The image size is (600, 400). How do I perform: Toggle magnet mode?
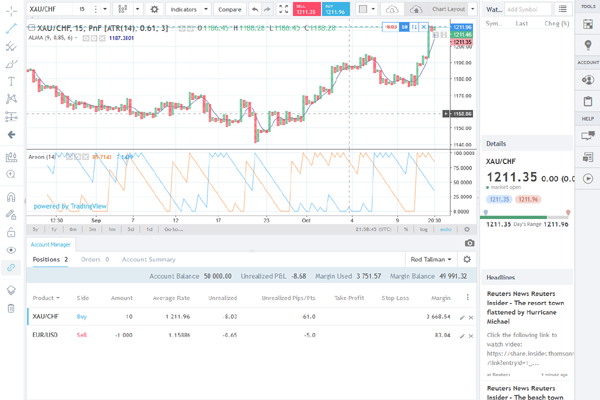[x=11, y=197]
